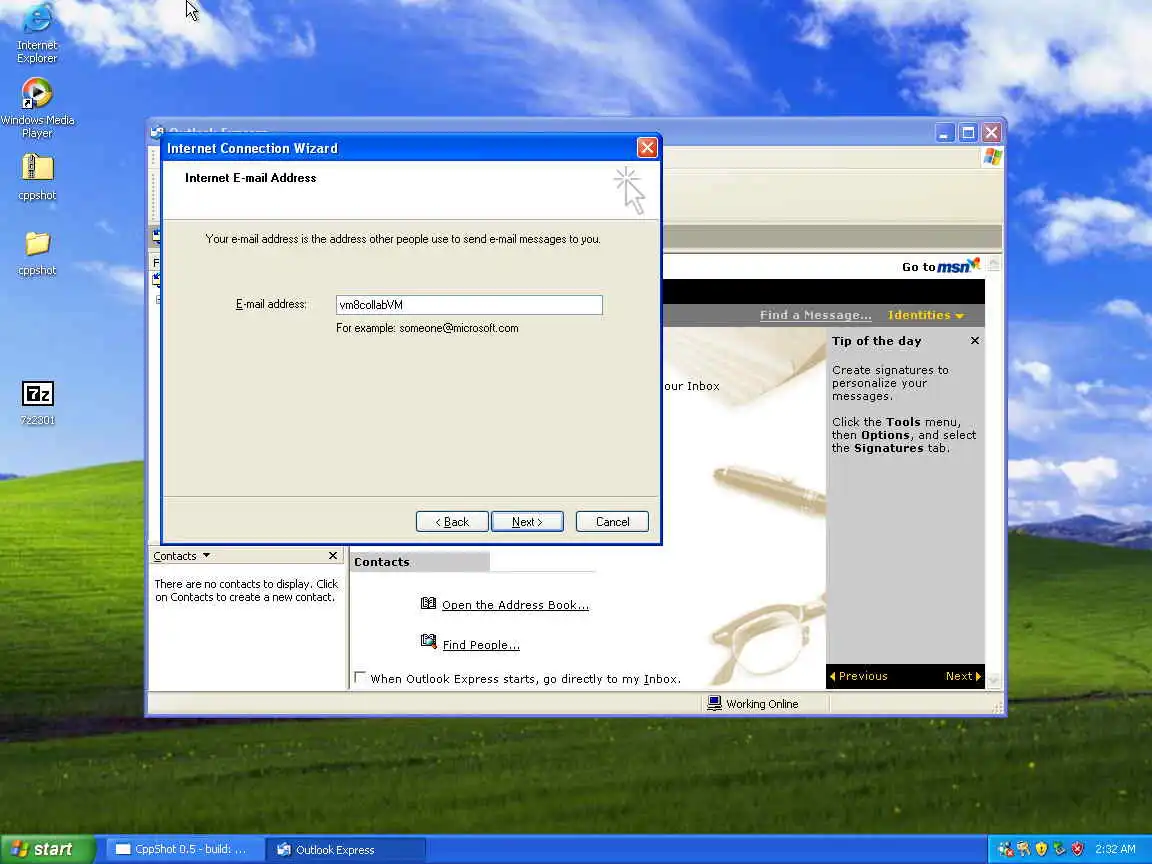Open the Internet Explorer desktop icon
The image size is (1152, 864).
[37, 33]
